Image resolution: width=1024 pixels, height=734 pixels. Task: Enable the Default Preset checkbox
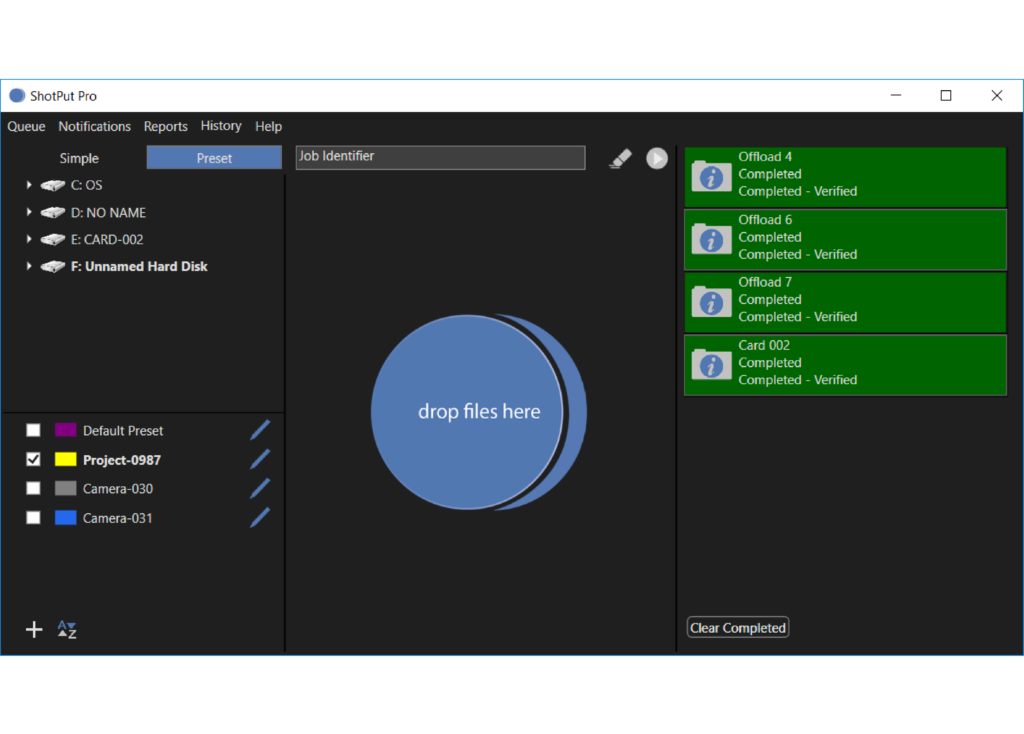[x=34, y=430]
